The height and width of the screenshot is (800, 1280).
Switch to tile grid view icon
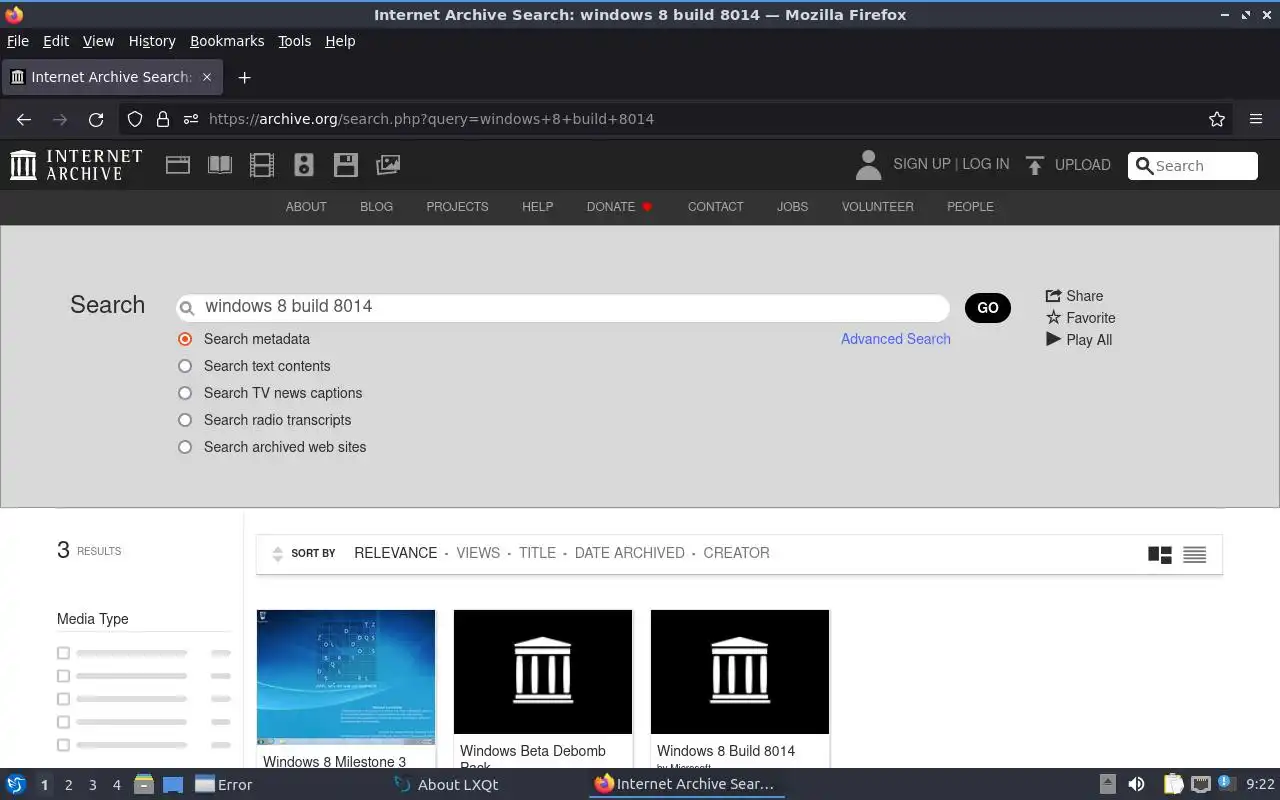pyautogui.click(x=1160, y=554)
